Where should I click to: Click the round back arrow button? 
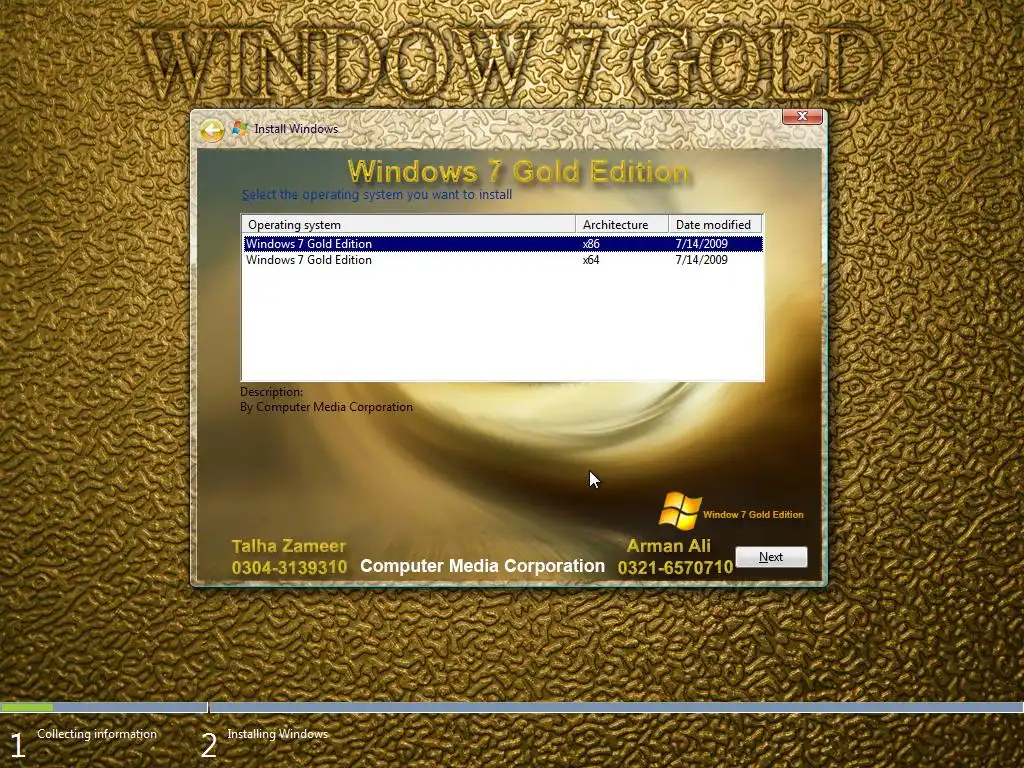point(212,130)
